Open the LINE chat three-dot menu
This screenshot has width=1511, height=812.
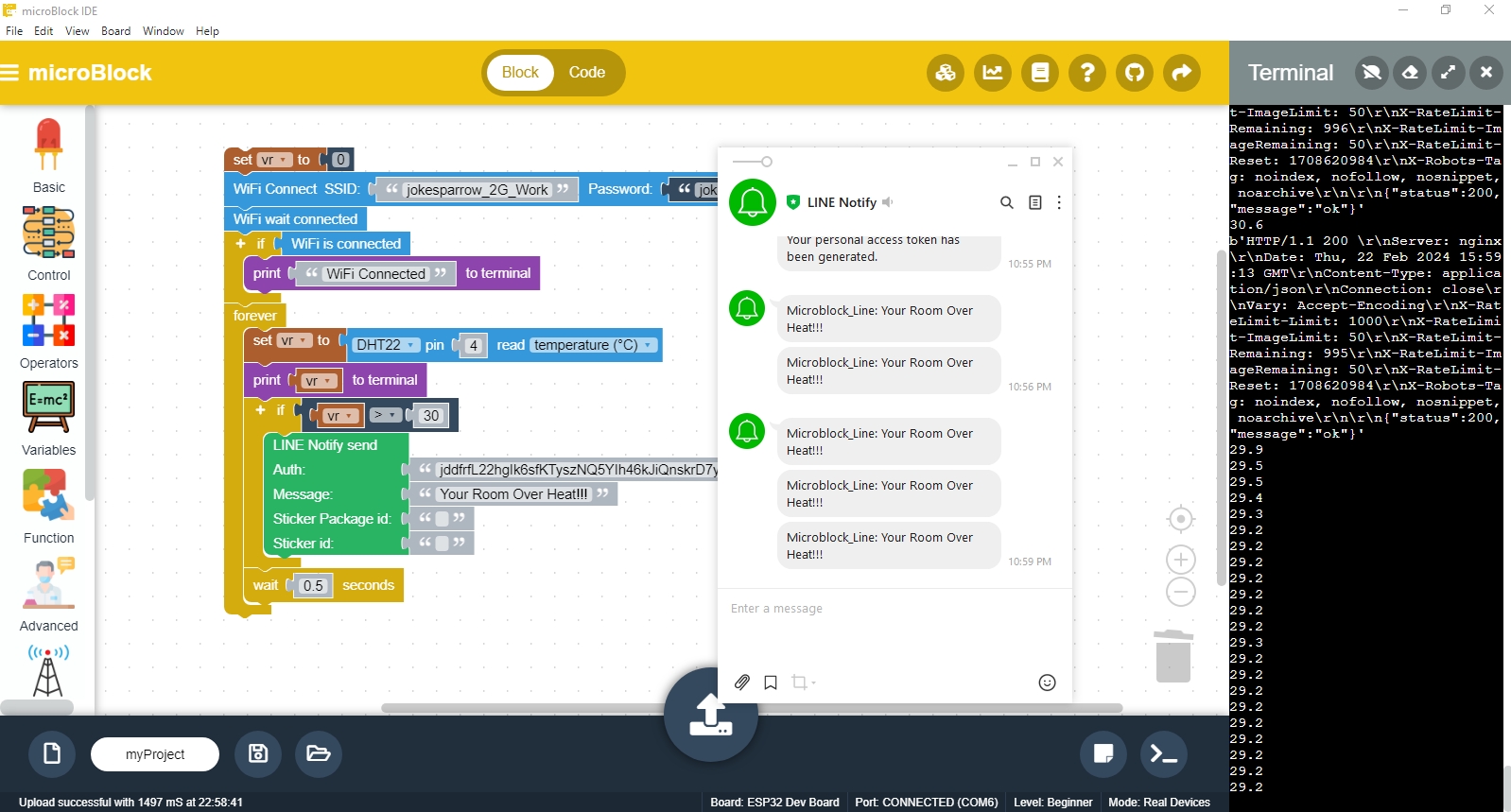1059,202
